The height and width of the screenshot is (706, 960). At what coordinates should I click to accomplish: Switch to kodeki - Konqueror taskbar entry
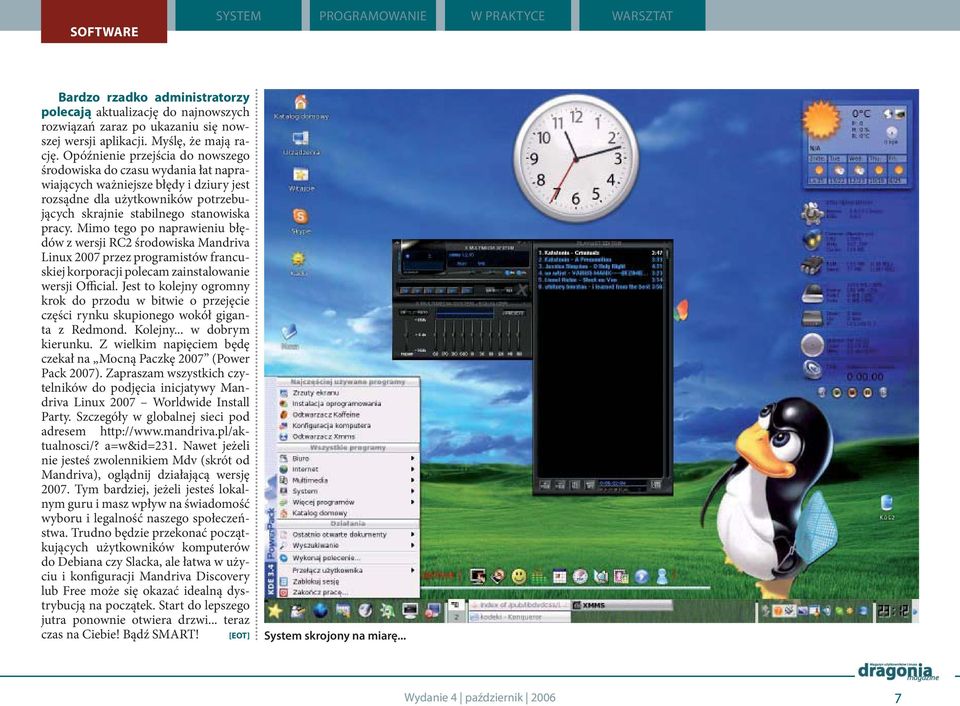pos(519,617)
